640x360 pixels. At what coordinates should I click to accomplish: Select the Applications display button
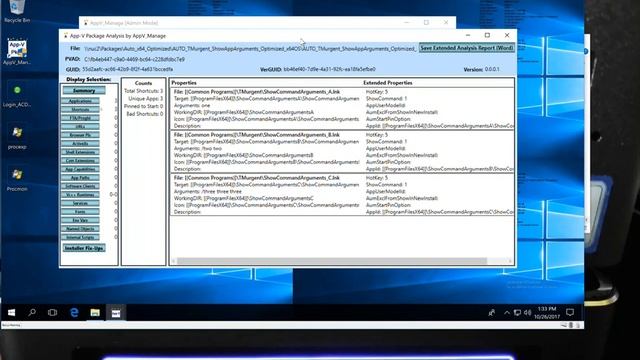tap(80, 101)
